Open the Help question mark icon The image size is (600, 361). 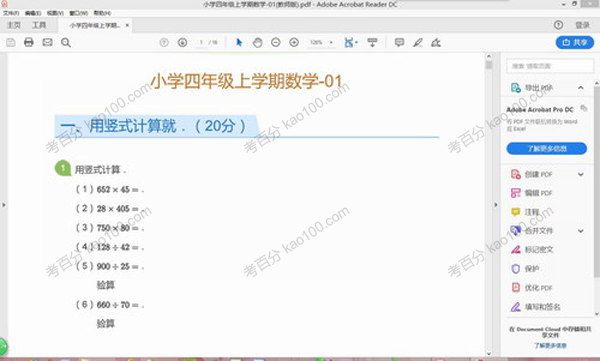558,25
